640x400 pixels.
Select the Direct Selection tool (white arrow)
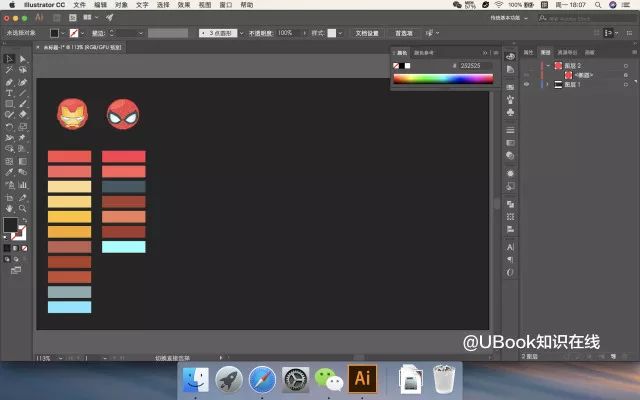[x=23, y=59]
